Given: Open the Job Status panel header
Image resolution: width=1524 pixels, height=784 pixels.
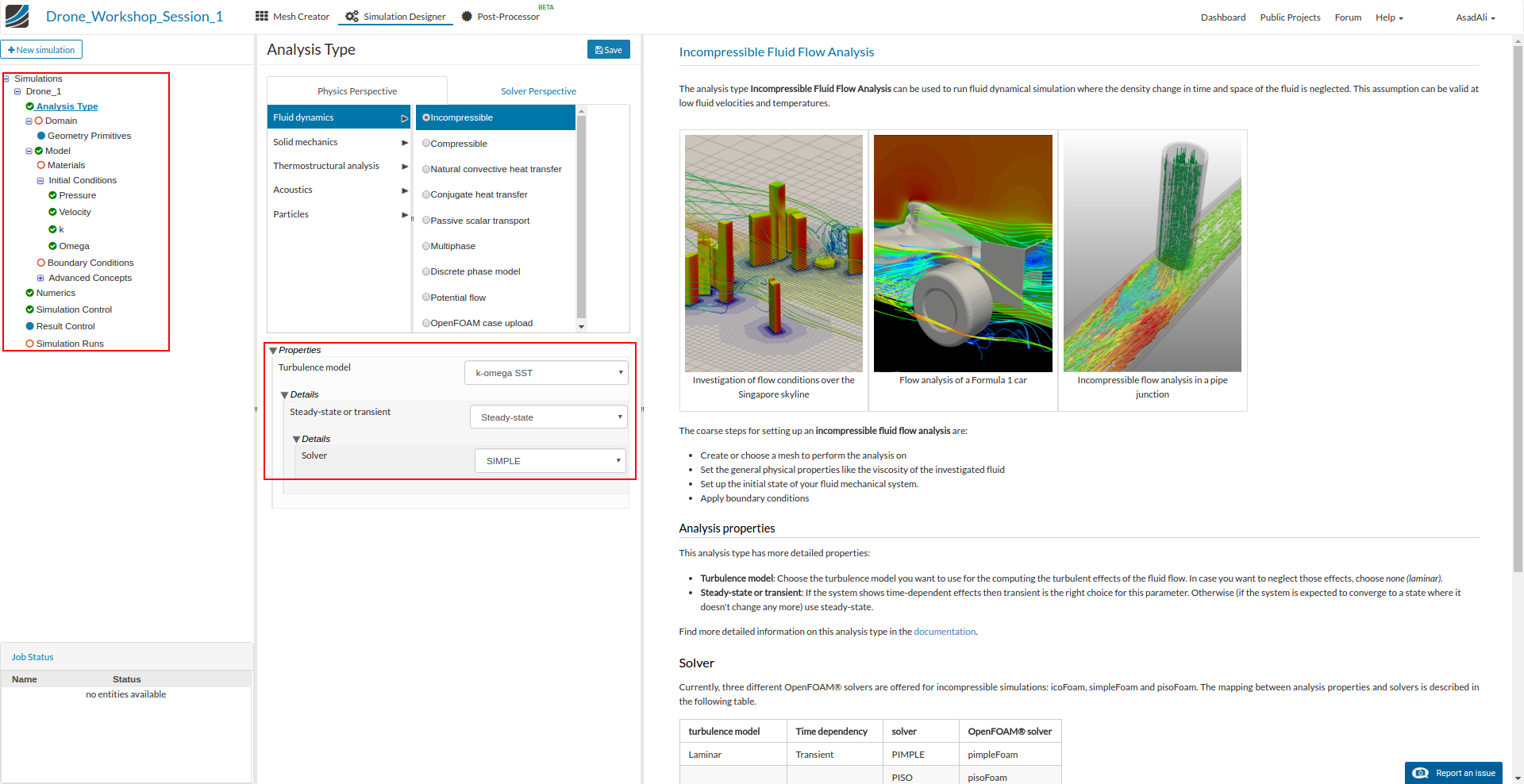Looking at the screenshot, I should [127, 657].
